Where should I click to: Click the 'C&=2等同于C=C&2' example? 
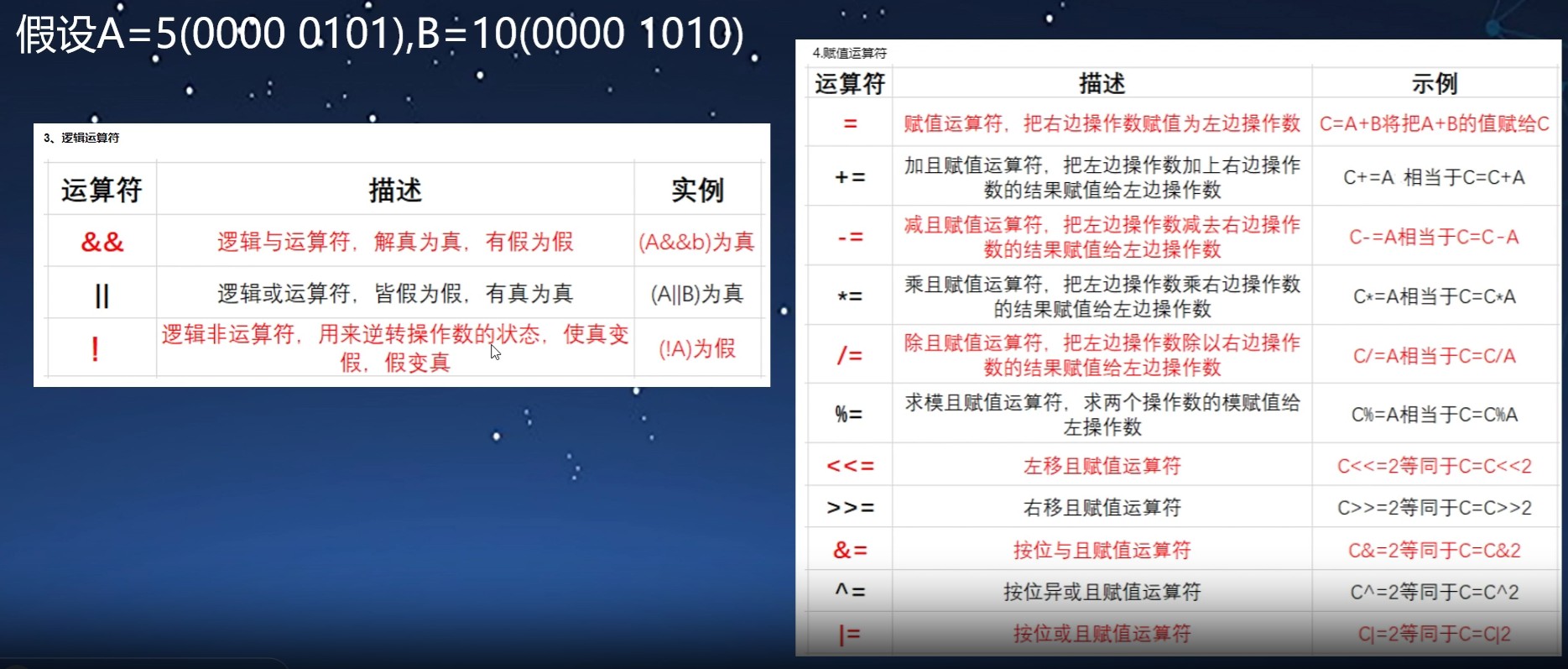tap(1435, 551)
